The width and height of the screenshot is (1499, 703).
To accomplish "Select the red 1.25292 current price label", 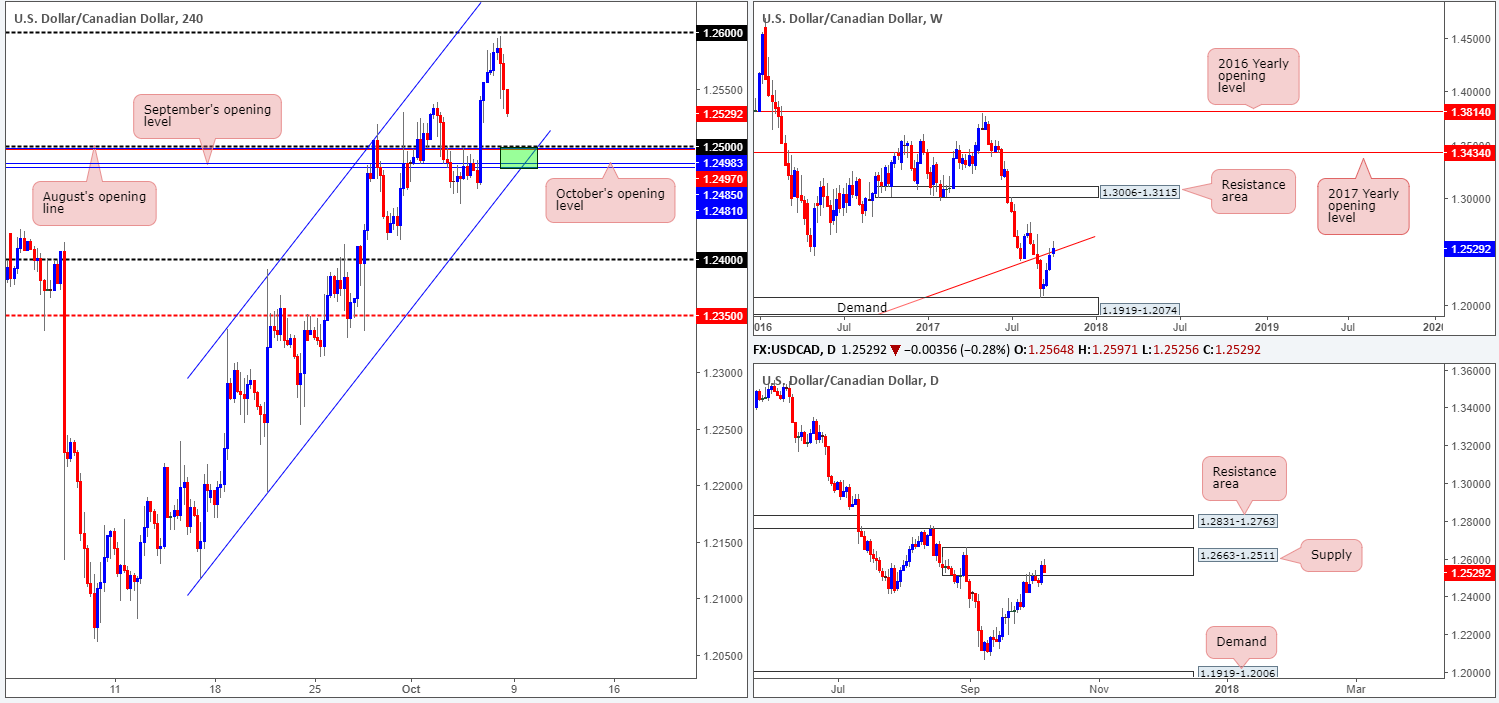I will coord(720,114).
